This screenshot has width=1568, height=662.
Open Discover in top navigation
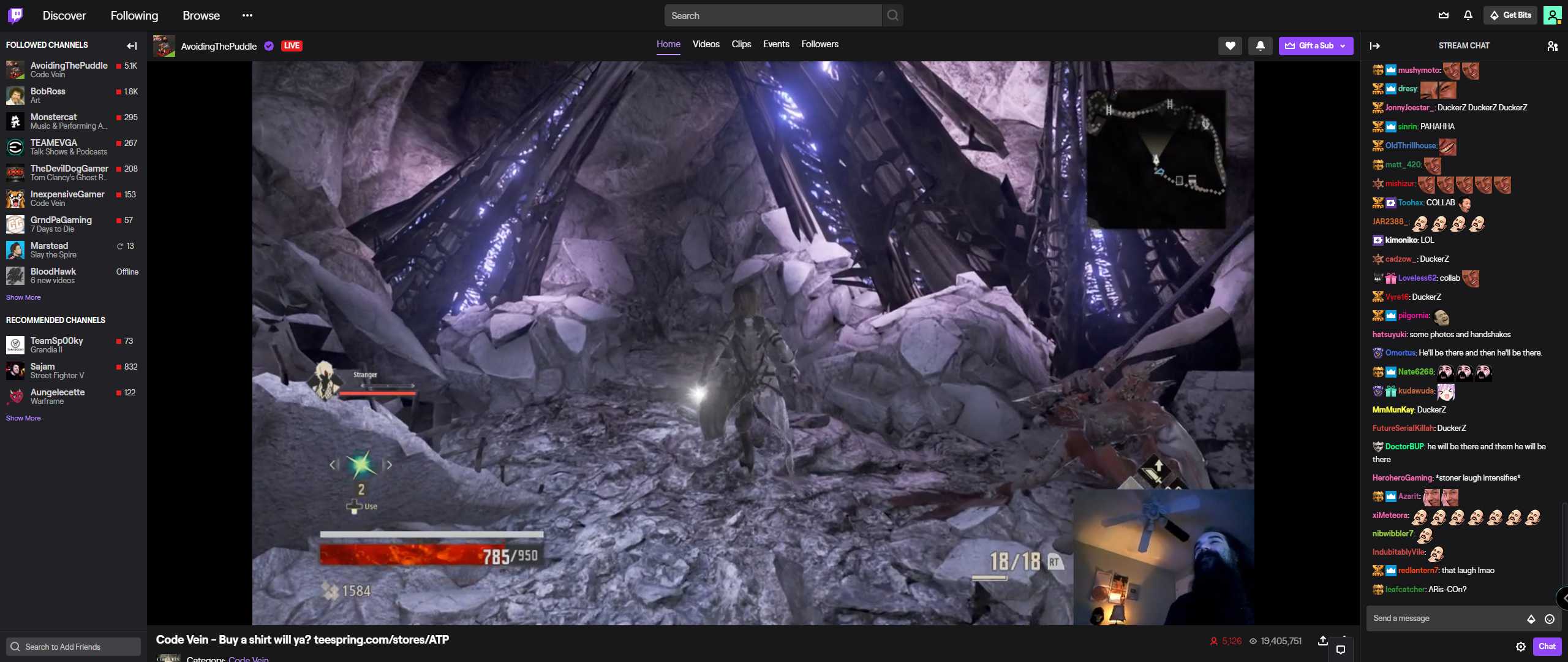(64, 15)
